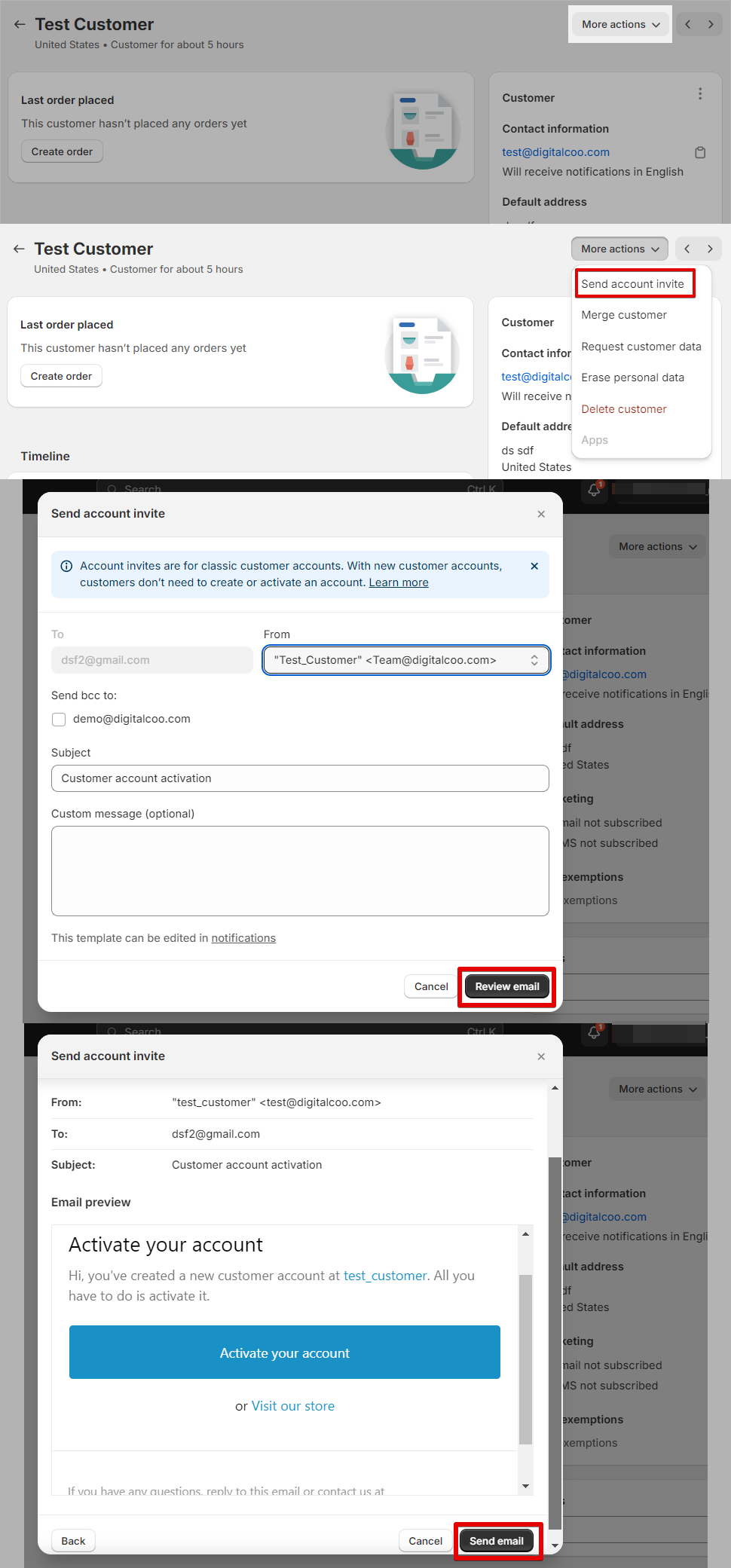The width and height of the screenshot is (731, 1568).
Task: Go to next customer in second panel
Action: 710,249
